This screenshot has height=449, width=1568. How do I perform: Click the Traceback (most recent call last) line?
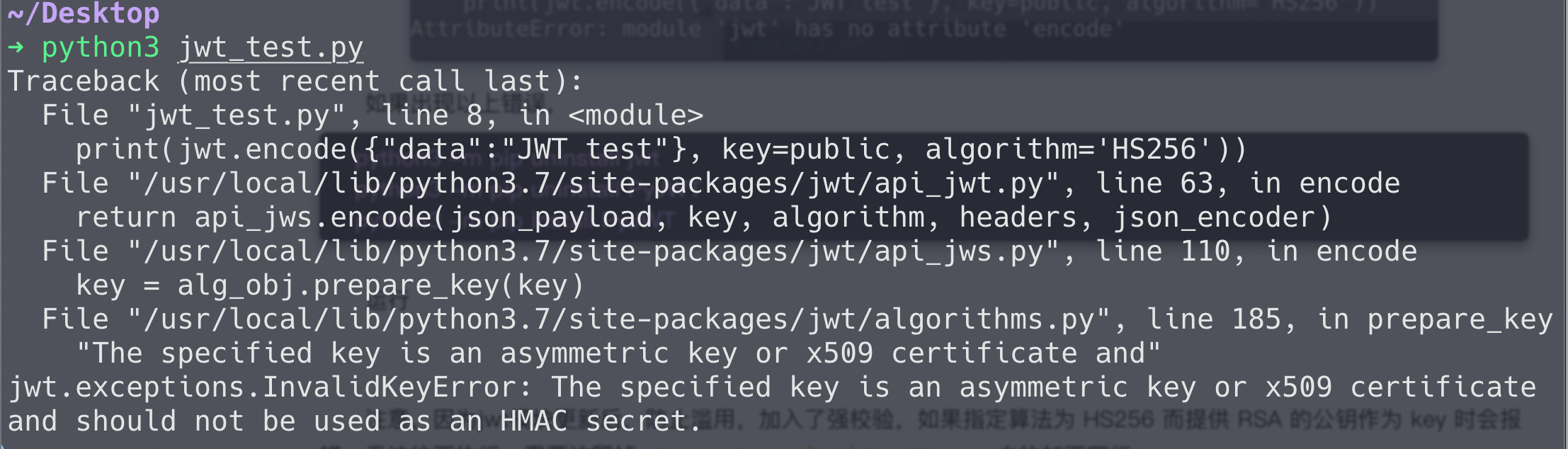(295, 81)
